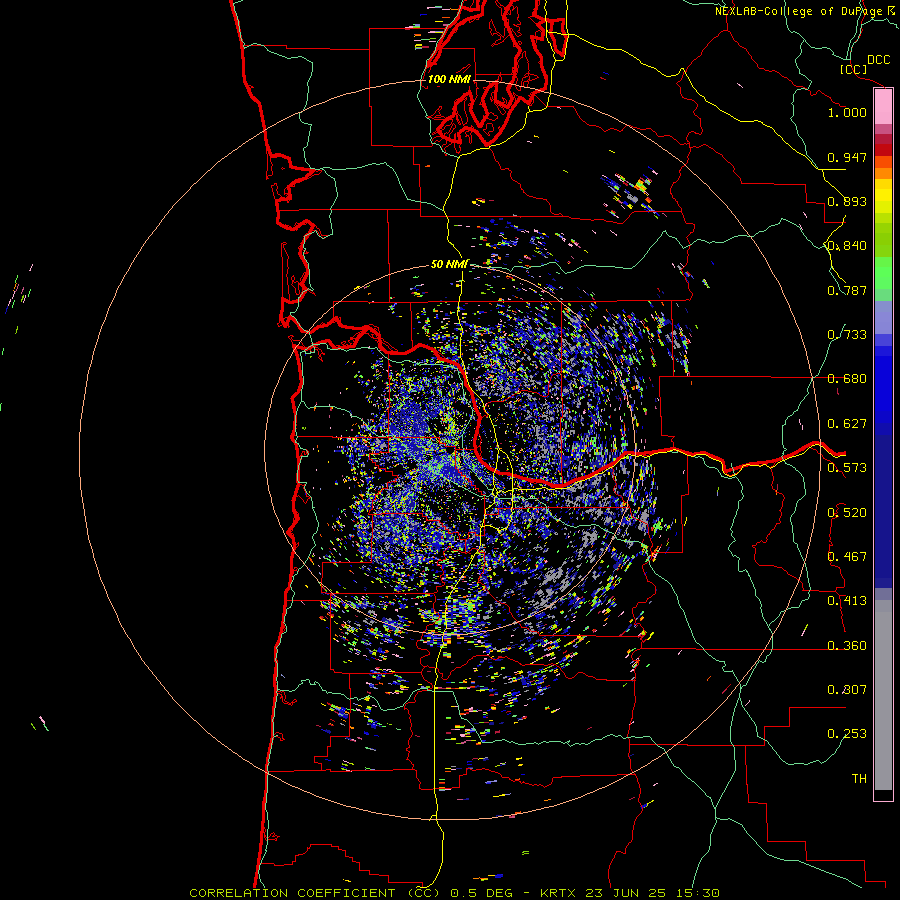Click the TH threshold legend label
900x900 pixels.
859,779
